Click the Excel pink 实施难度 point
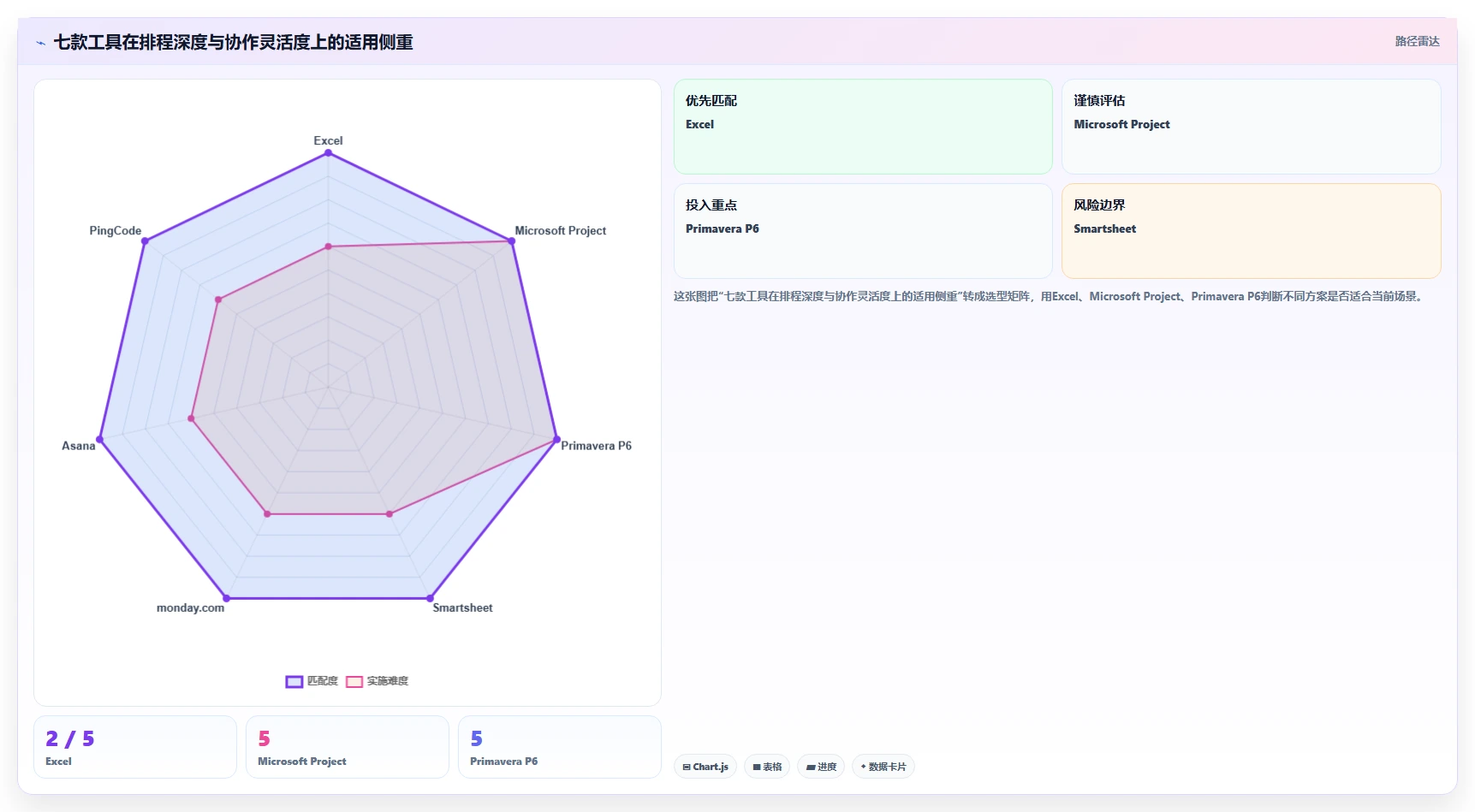 pos(328,246)
